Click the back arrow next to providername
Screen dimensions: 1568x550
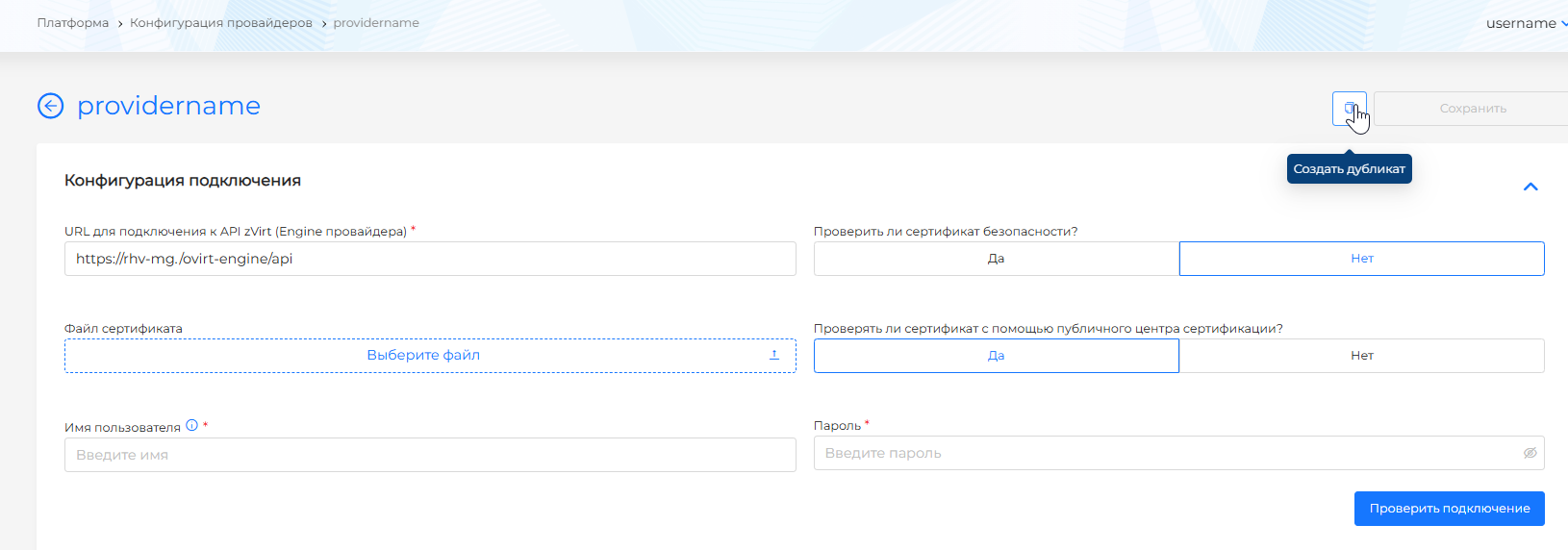pos(51,106)
